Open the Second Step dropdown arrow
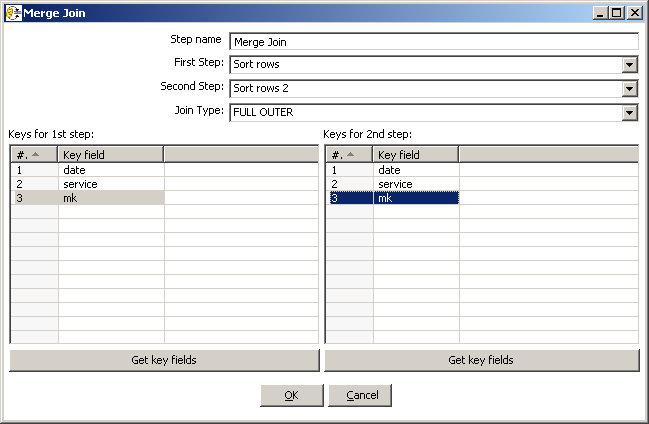This screenshot has height=424, width=649. pyautogui.click(x=630, y=89)
